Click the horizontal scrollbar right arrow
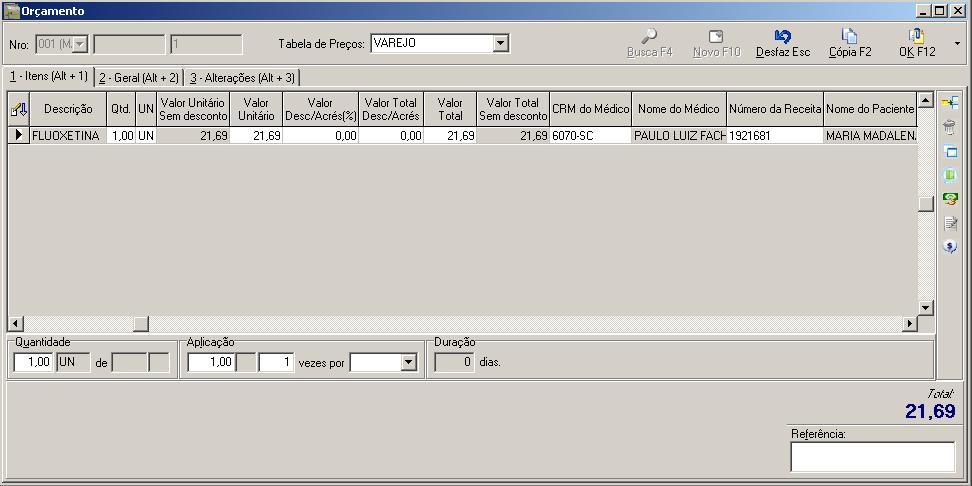 click(x=909, y=324)
